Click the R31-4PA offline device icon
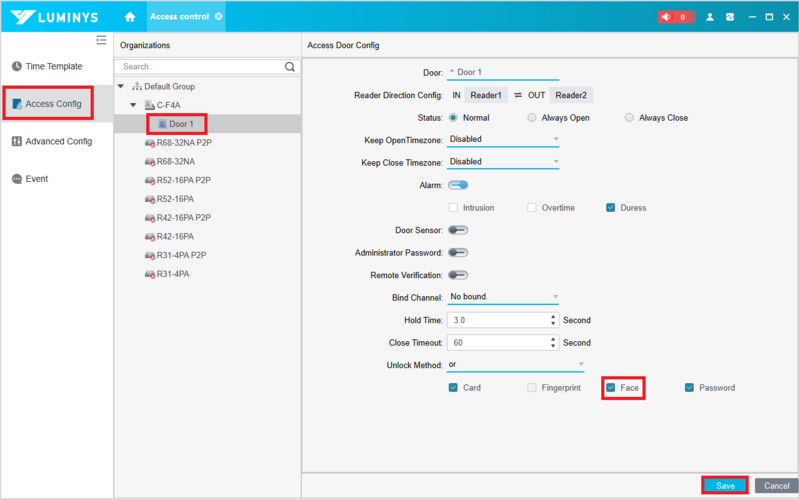The image size is (800, 500). point(149,274)
